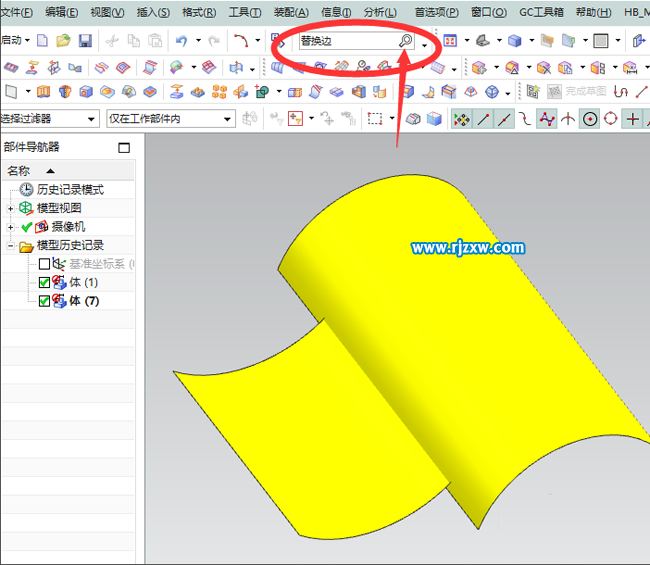
Task: Click the History Mode clock icon
Action: (x=26, y=190)
